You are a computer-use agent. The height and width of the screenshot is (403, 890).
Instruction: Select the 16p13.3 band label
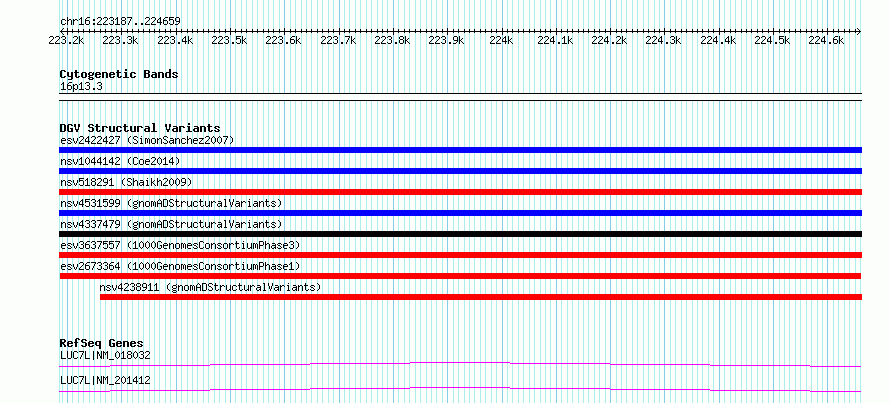click(x=81, y=87)
